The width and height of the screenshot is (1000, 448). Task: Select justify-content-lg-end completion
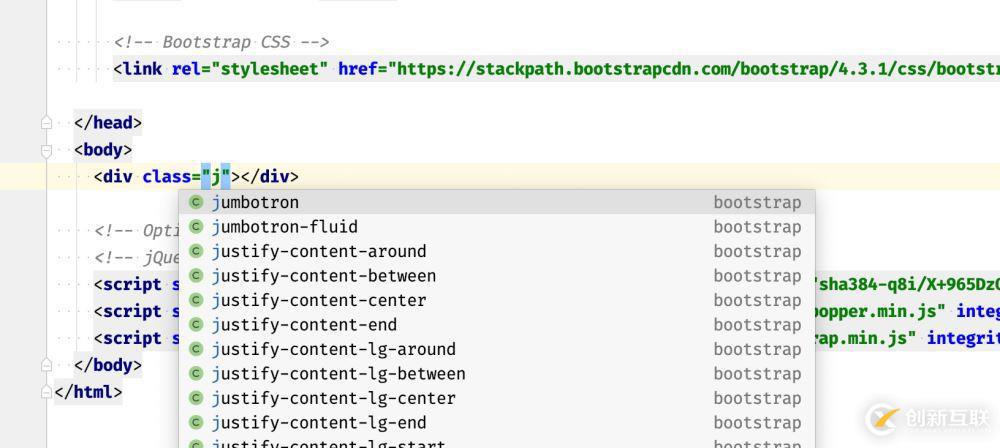click(496, 422)
